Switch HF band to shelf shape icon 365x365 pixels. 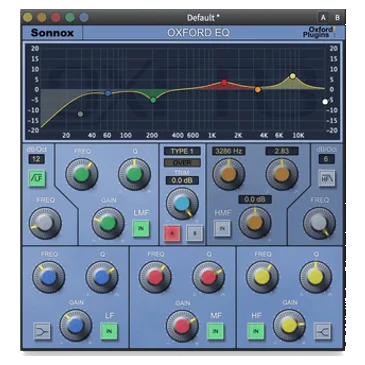click(323, 331)
